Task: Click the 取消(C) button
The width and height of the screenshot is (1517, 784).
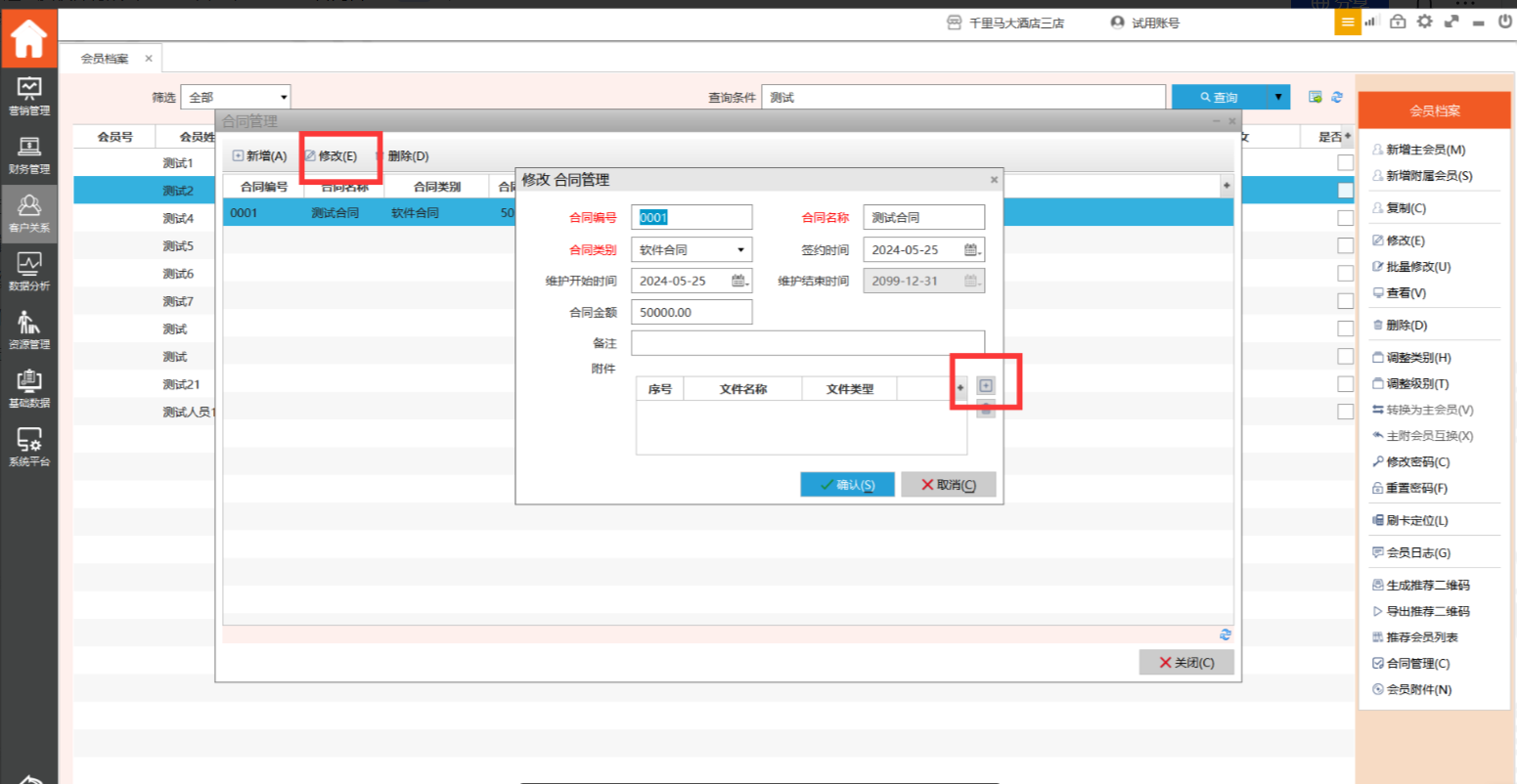Action: point(948,485)
